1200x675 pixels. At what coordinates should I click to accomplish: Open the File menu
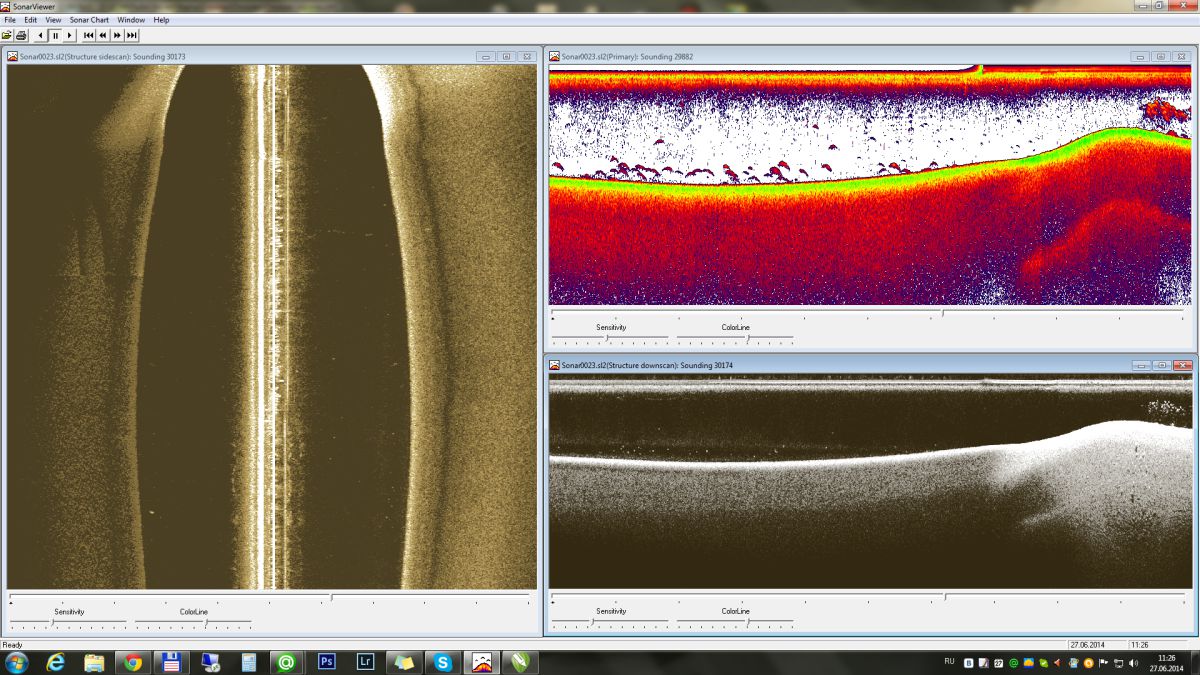[x=10, y=20]
